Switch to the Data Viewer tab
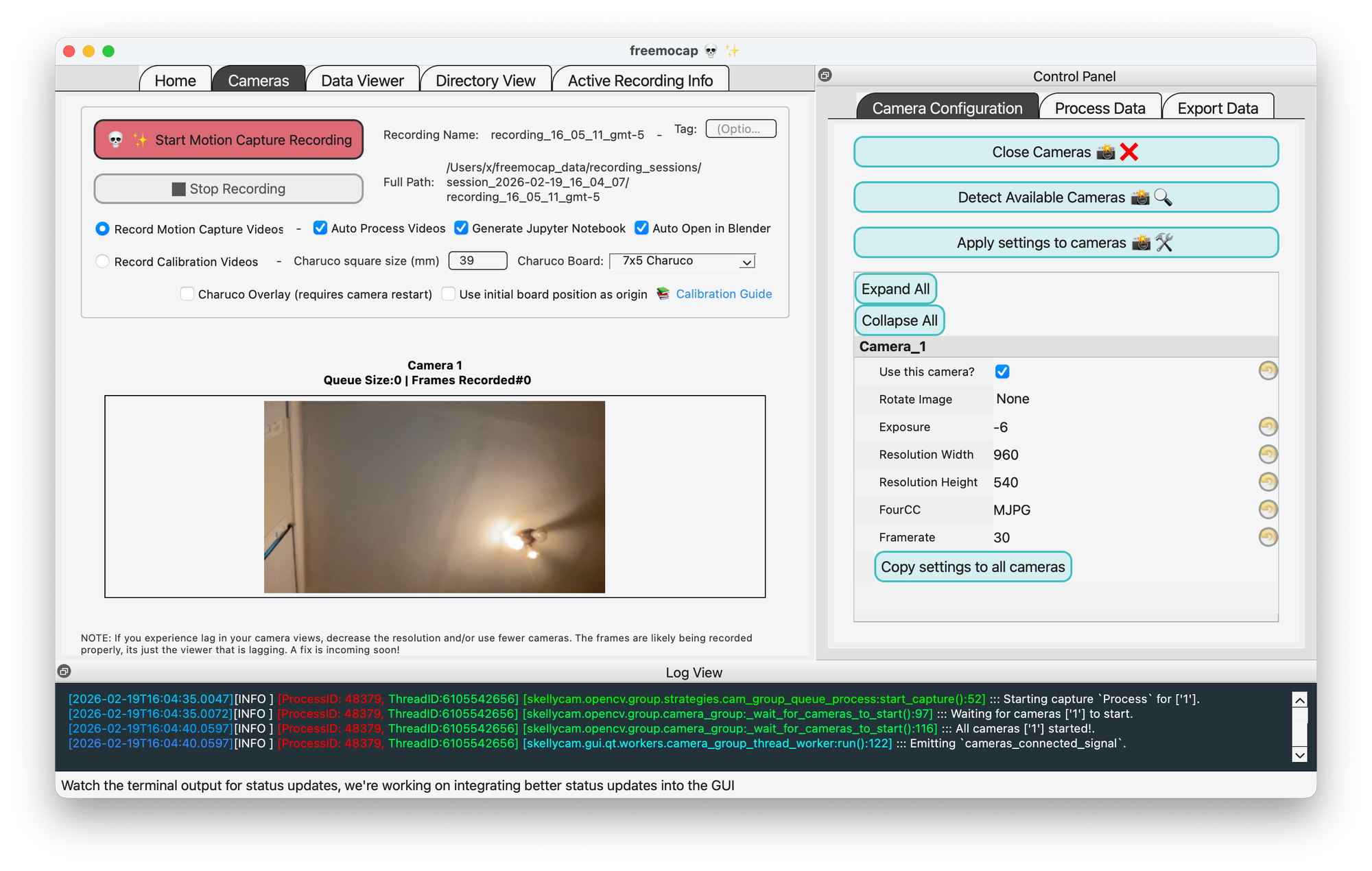The width and height of the screenshot is (1372, 871). tap(362, 80)
